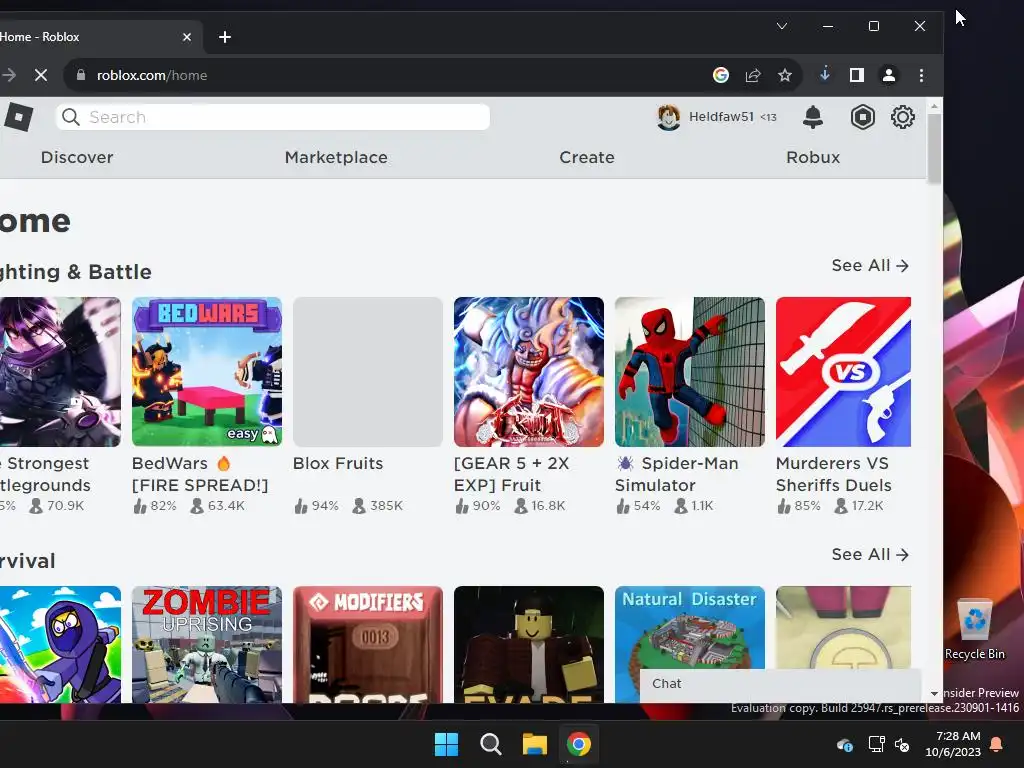Open the cloud sync tray icon
Image resolution: width=1024 pixels, height=768 pixels.
844,744
